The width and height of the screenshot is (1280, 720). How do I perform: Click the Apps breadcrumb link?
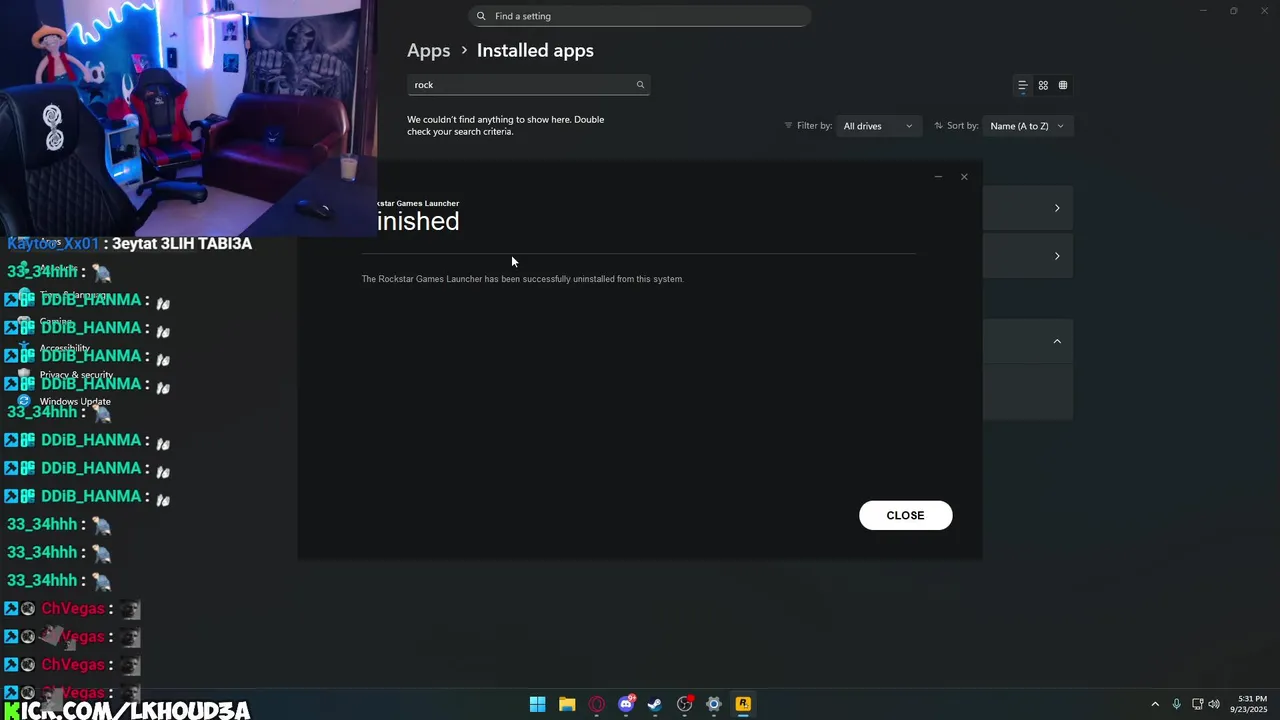click(x=428, y=50)
